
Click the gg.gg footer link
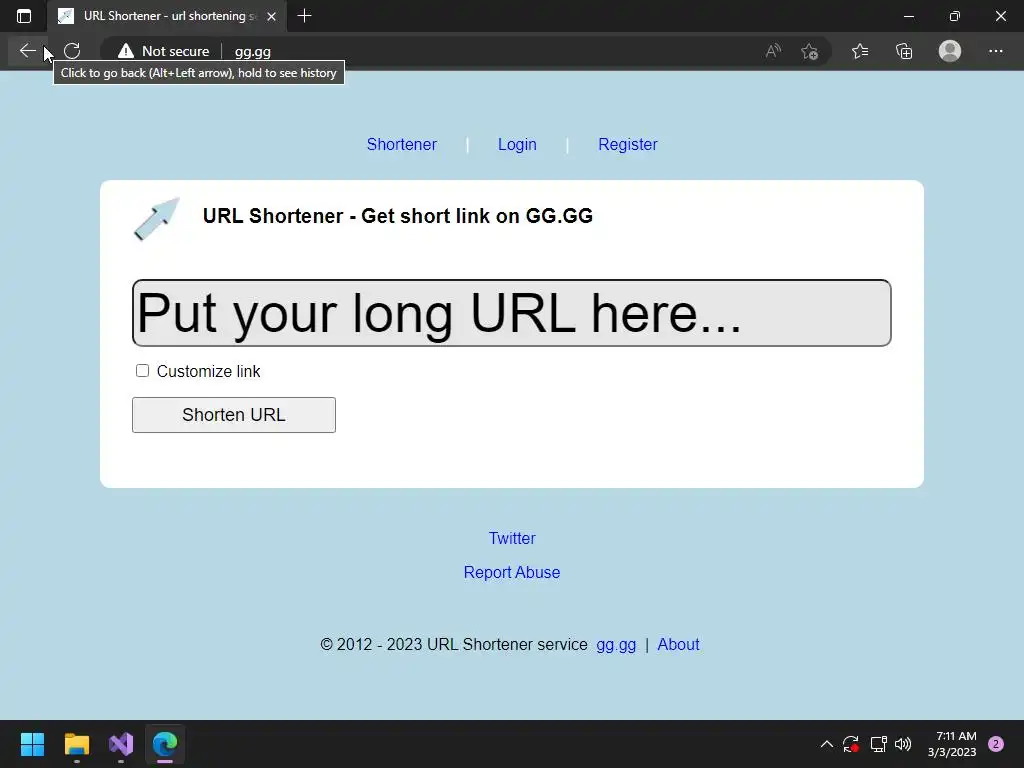click(x=616, y=645)
